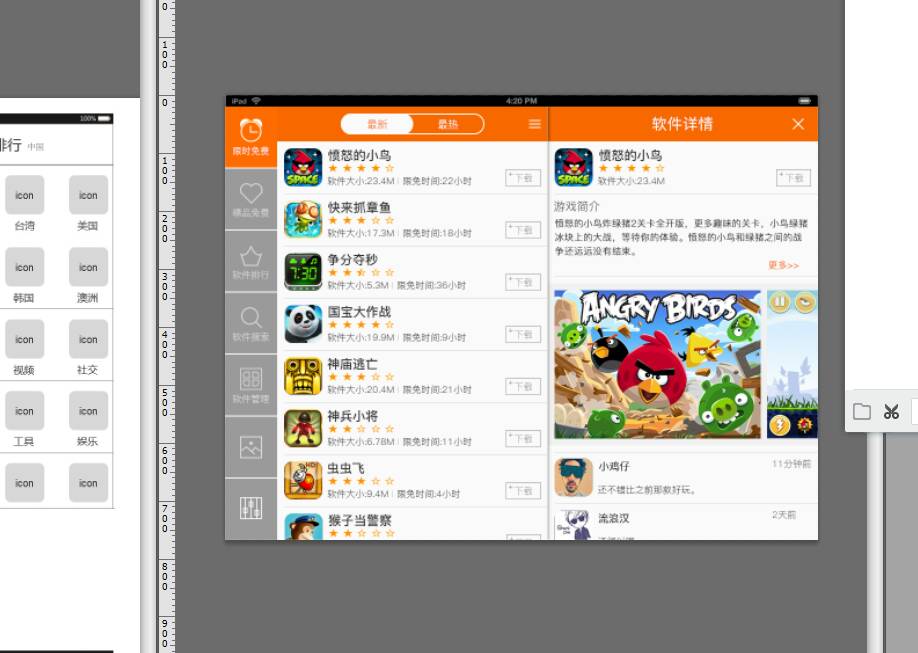Viewport: 918px width, 653px height.
Task: Open the 更多>> link under 游戏简介
Action: coord(783,265)
